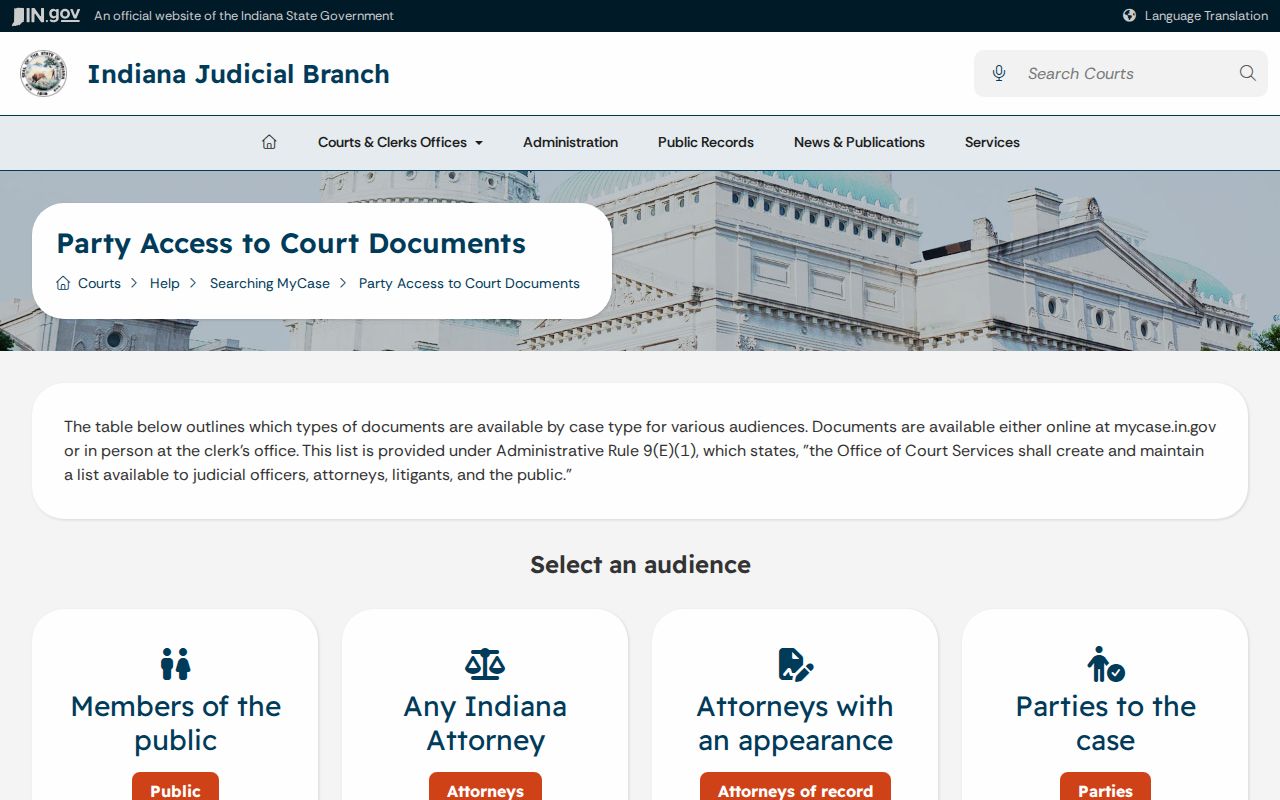Click the Any Indiana Attorney heading
Image resolution: width=1280 pixels, height=800 pixels.
[485, 723]
